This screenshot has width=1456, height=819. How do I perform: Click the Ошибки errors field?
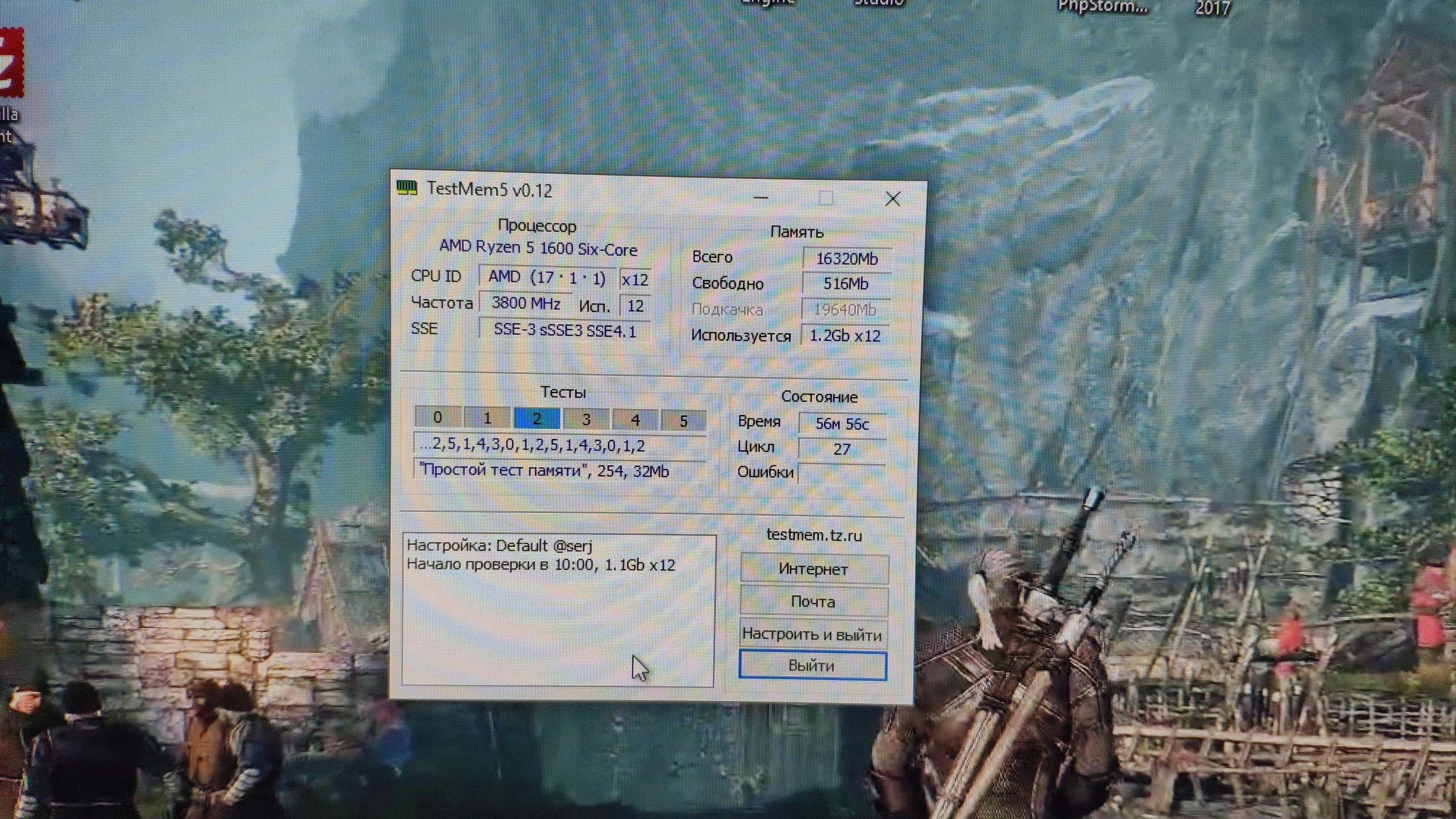click(842, 473)
